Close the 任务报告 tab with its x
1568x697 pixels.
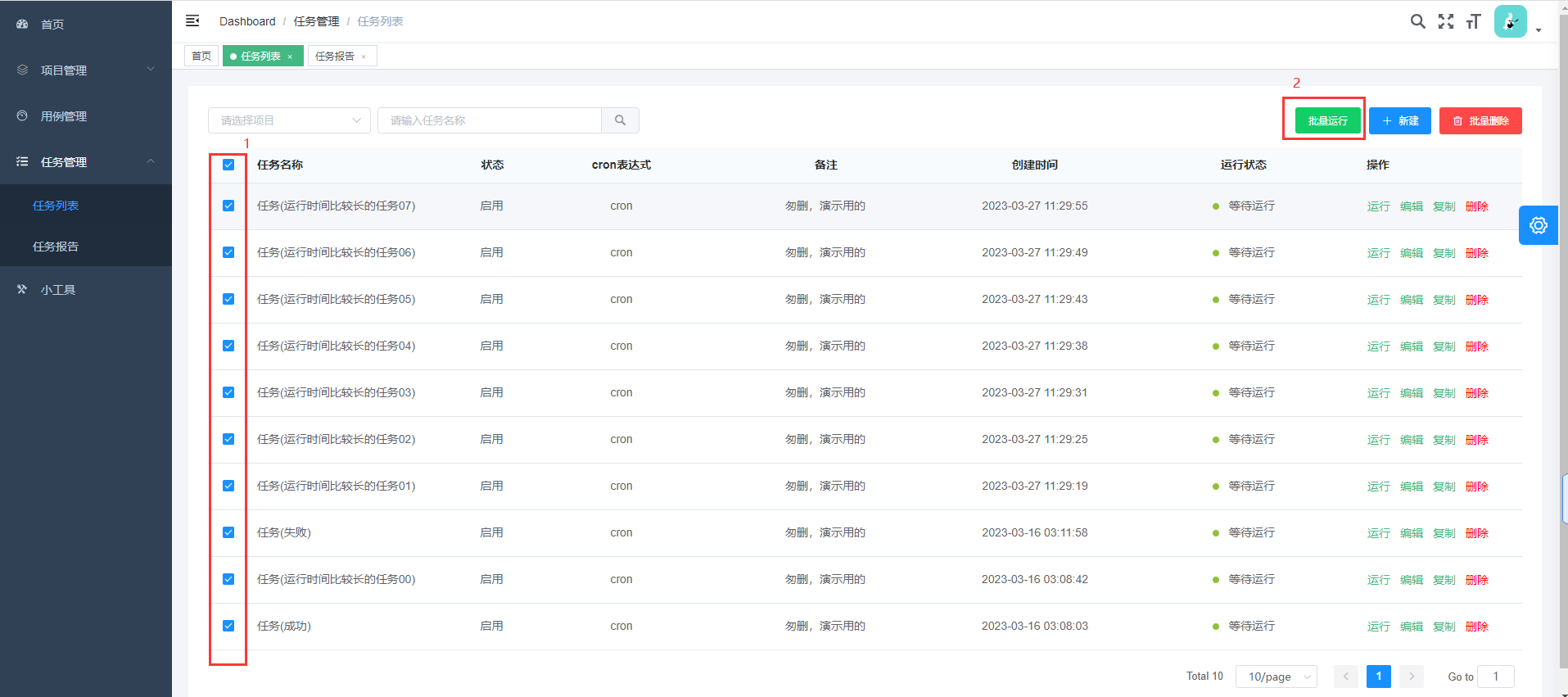[x=364, y=57]
